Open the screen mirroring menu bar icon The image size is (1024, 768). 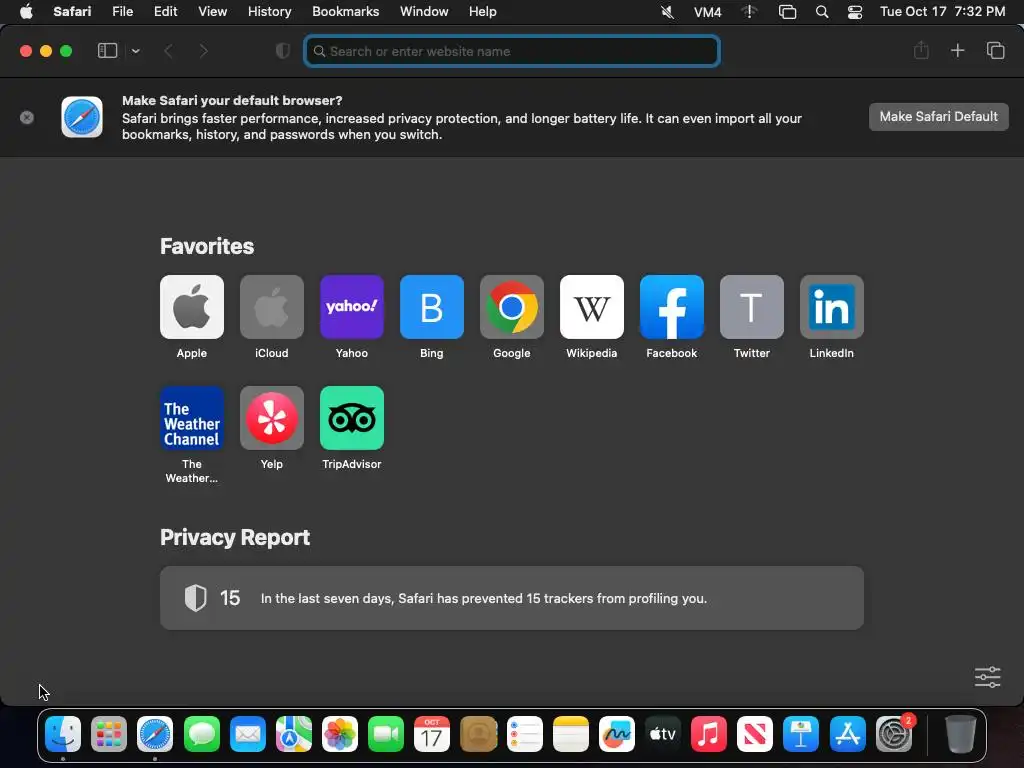pos(788,12)
